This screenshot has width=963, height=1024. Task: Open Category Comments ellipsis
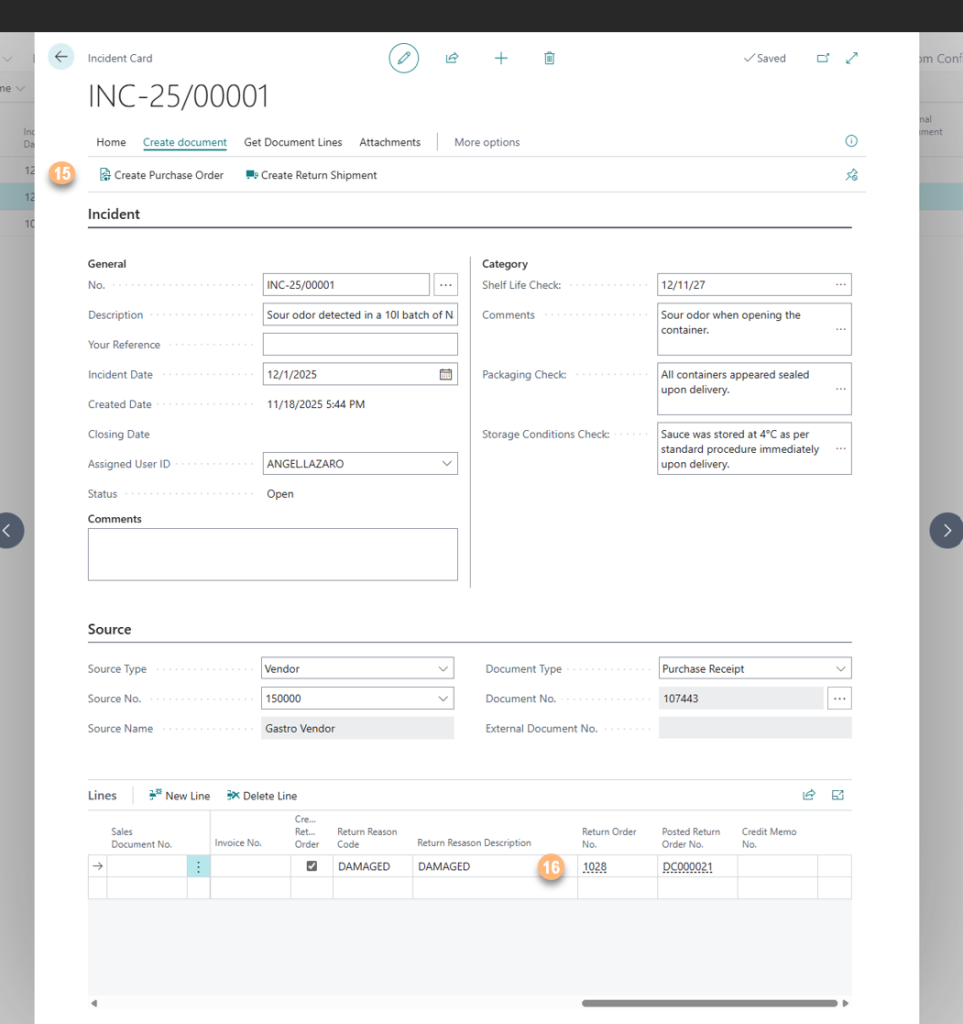coord(841,329)
